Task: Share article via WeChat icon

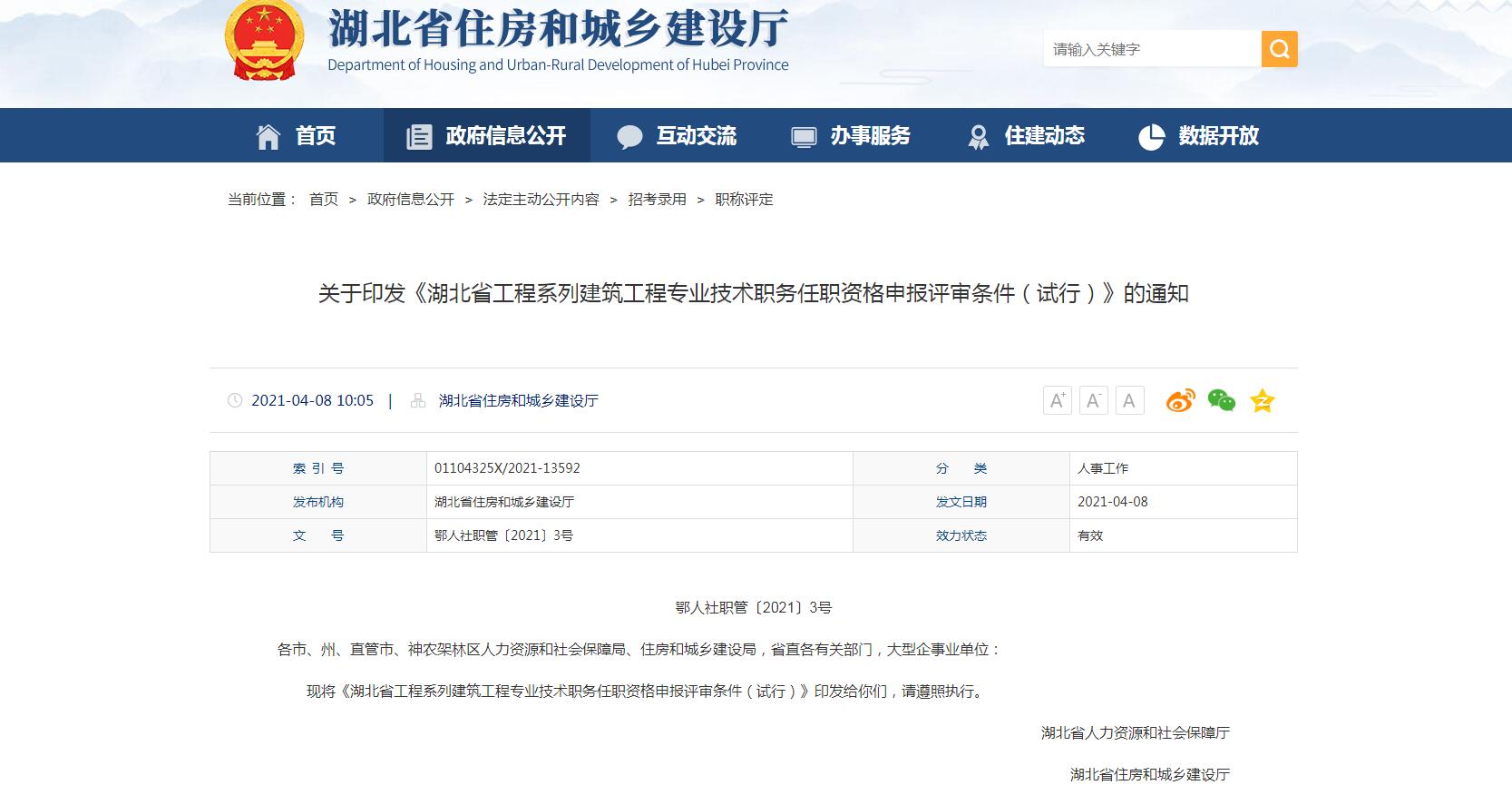Action: point(1221,400)
